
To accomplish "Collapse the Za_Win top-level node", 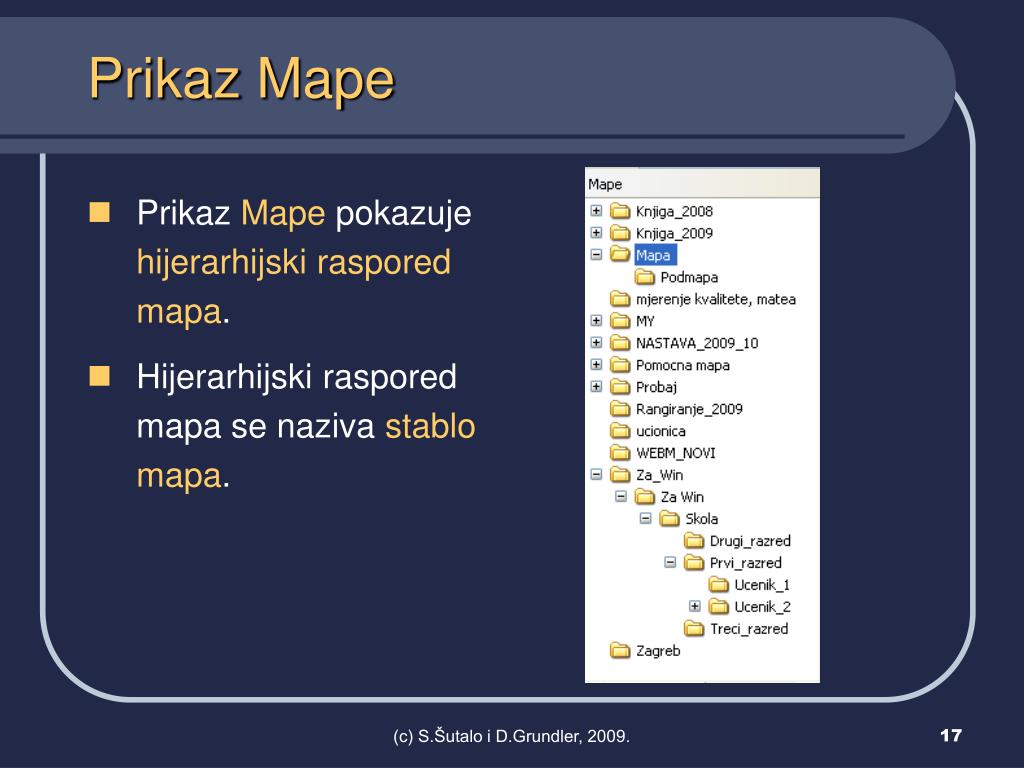I will click(x=596, y=474).
